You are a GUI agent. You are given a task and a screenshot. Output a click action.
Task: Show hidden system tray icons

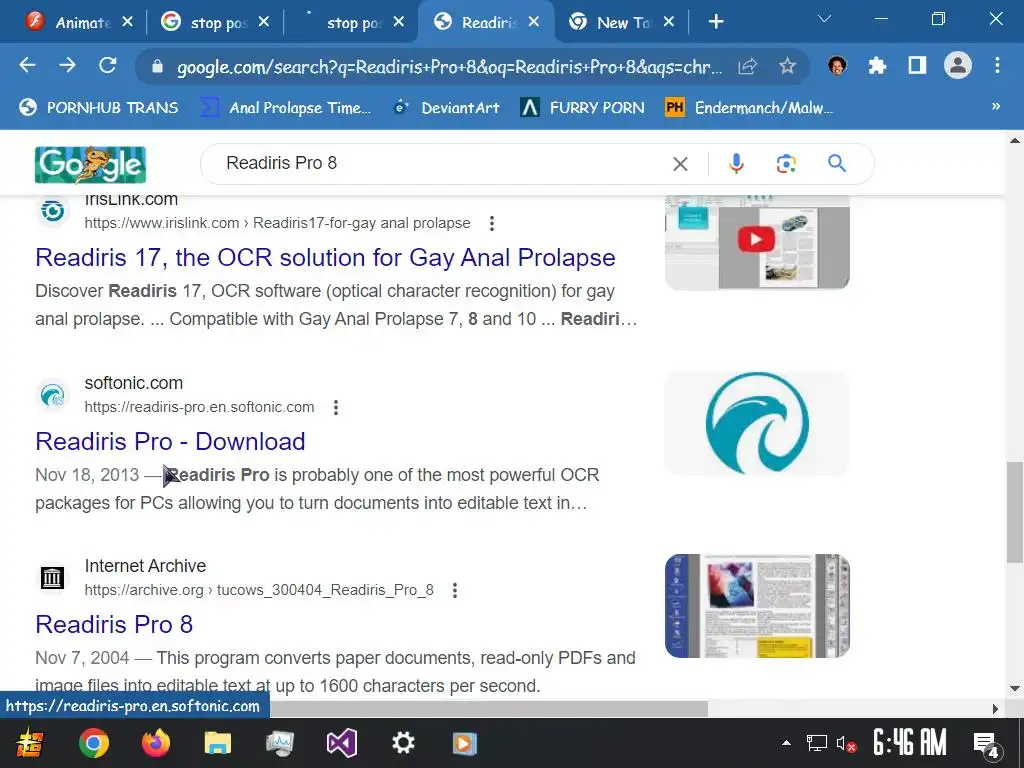(786, 743)
